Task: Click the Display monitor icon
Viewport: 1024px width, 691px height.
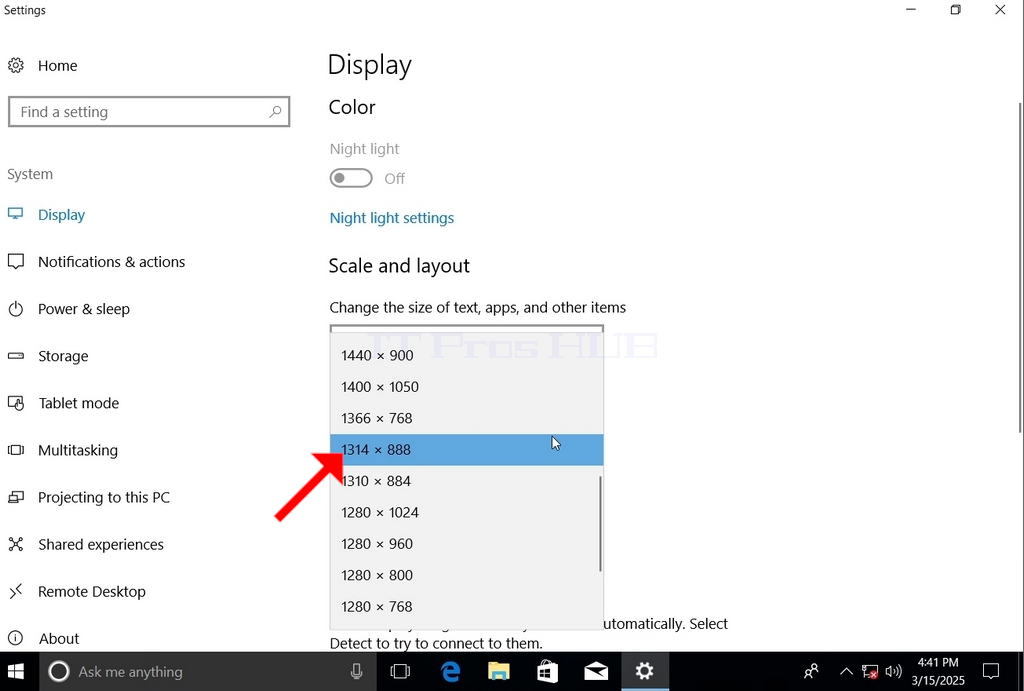Action: 16,214
